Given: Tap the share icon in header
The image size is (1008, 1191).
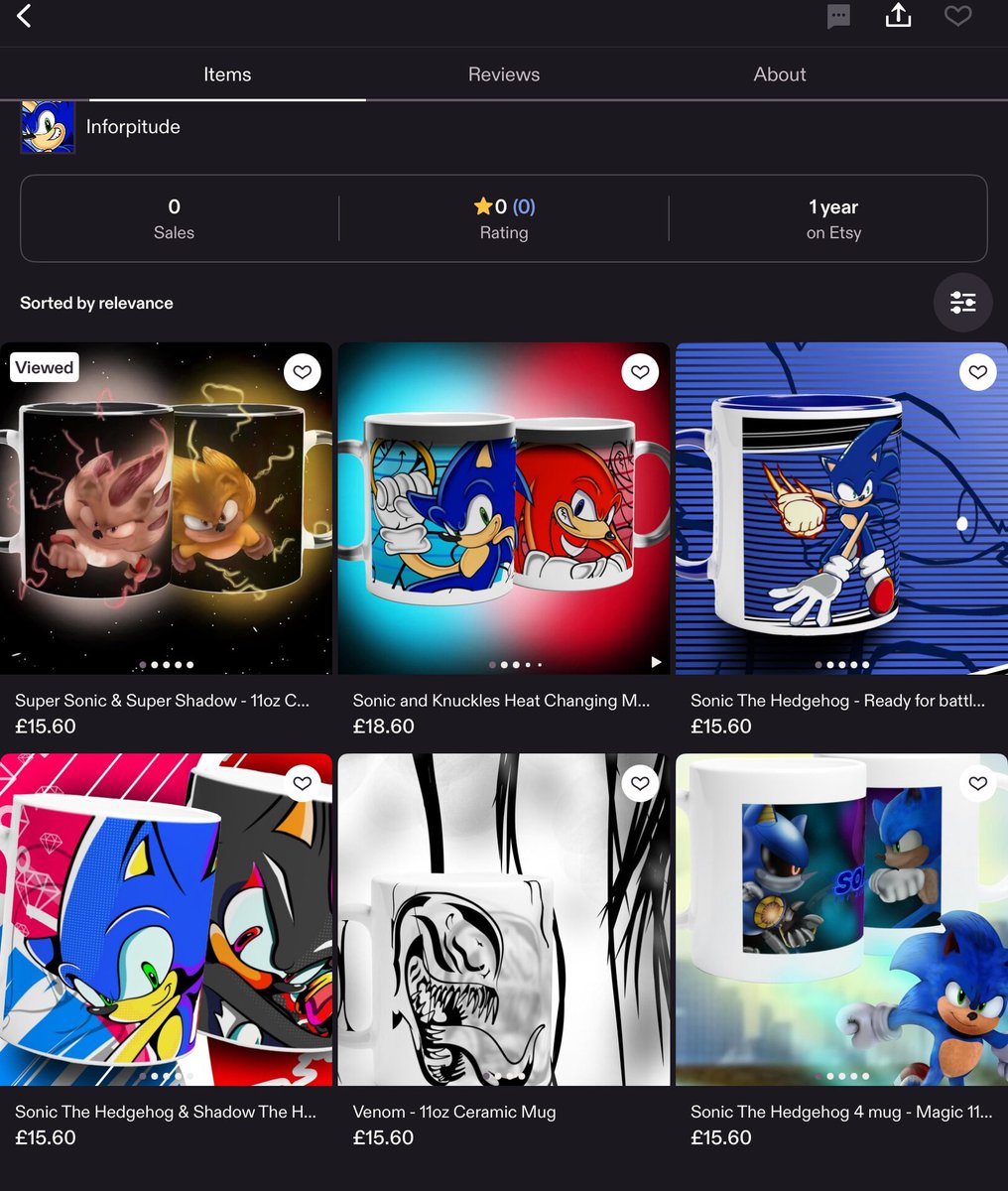Looking at the screenshot, I should (898, 15).
